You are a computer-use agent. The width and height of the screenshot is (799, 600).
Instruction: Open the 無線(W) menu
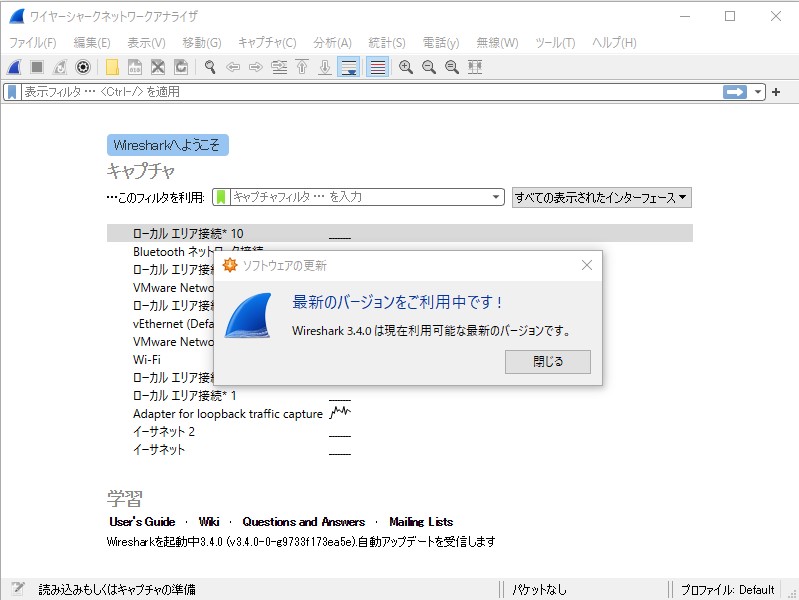(x=497, y=43)
